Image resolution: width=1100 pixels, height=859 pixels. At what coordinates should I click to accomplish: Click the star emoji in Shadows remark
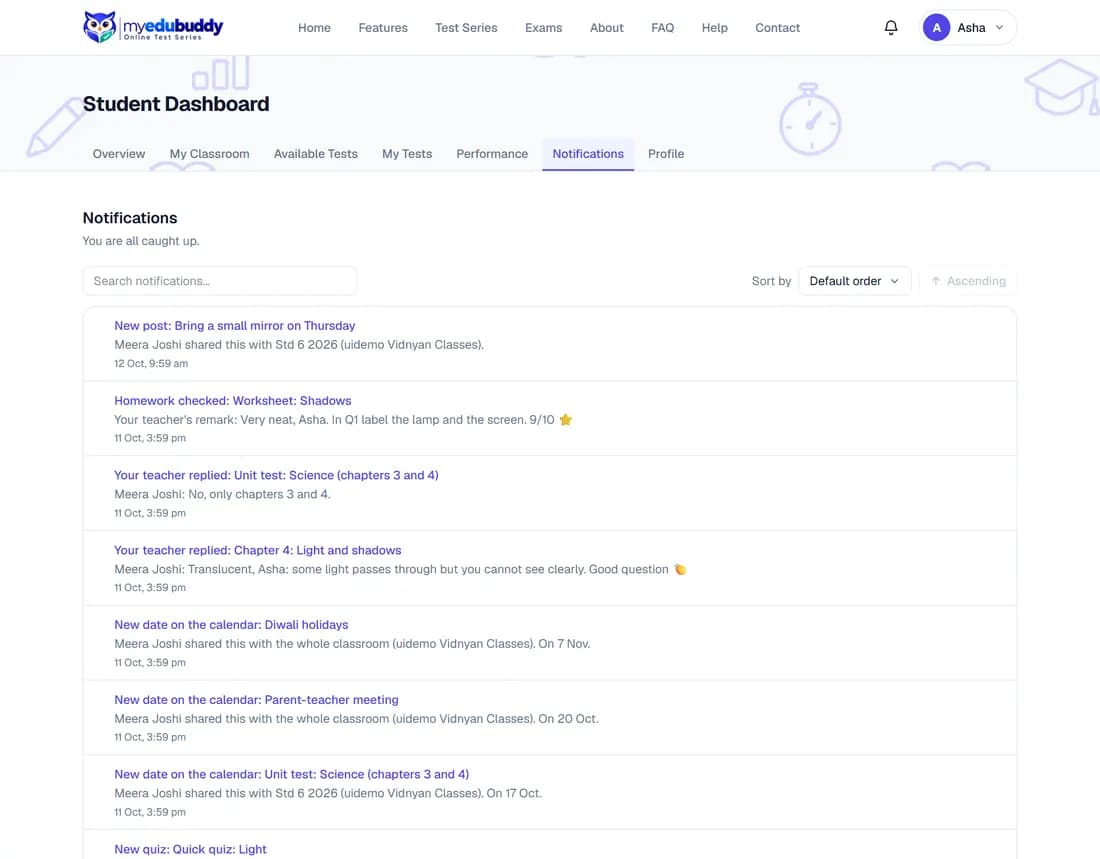pyautogui.click(x=565, y=420)
